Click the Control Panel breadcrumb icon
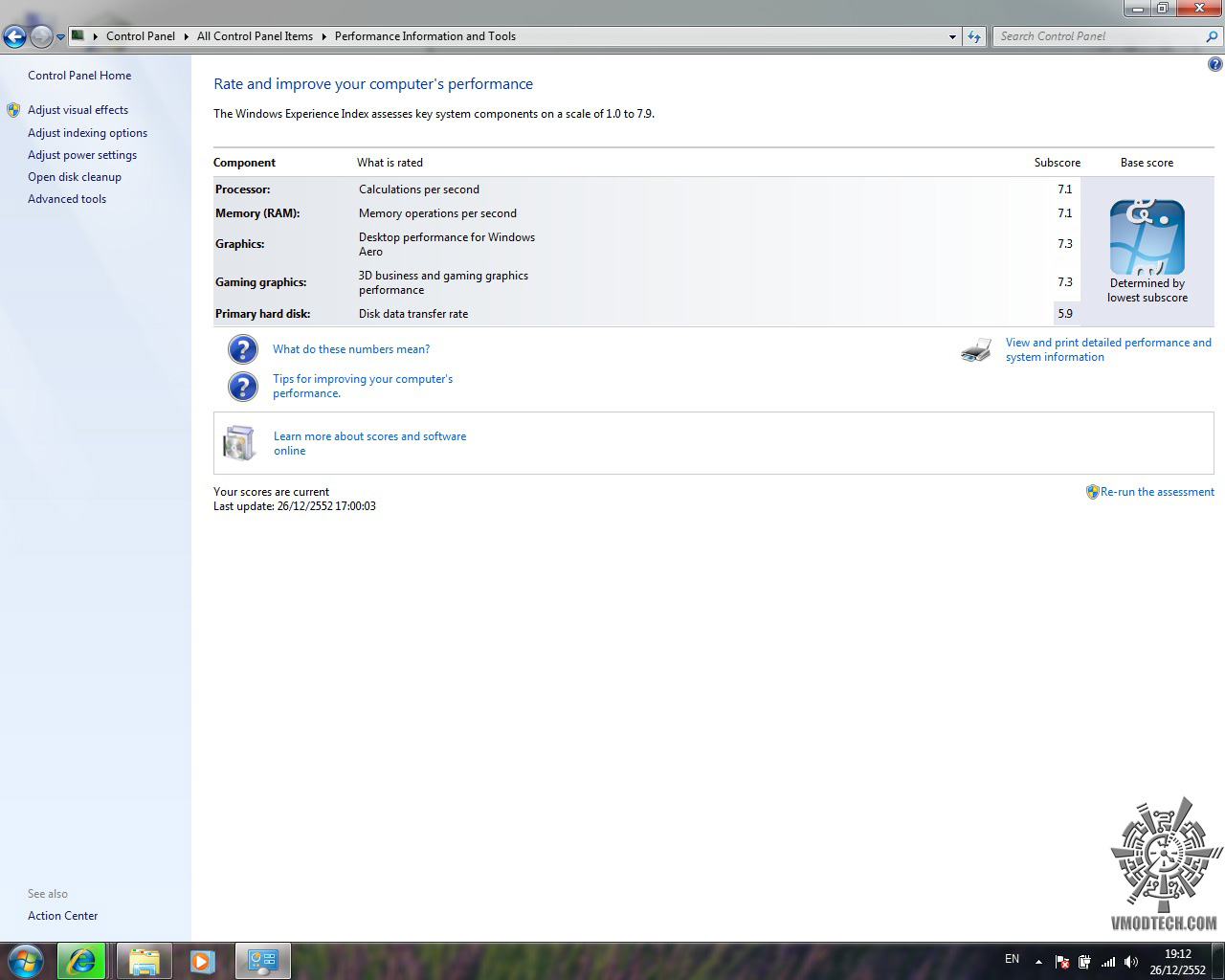This screenshot has width=1225, height=980. click(78, 36)
